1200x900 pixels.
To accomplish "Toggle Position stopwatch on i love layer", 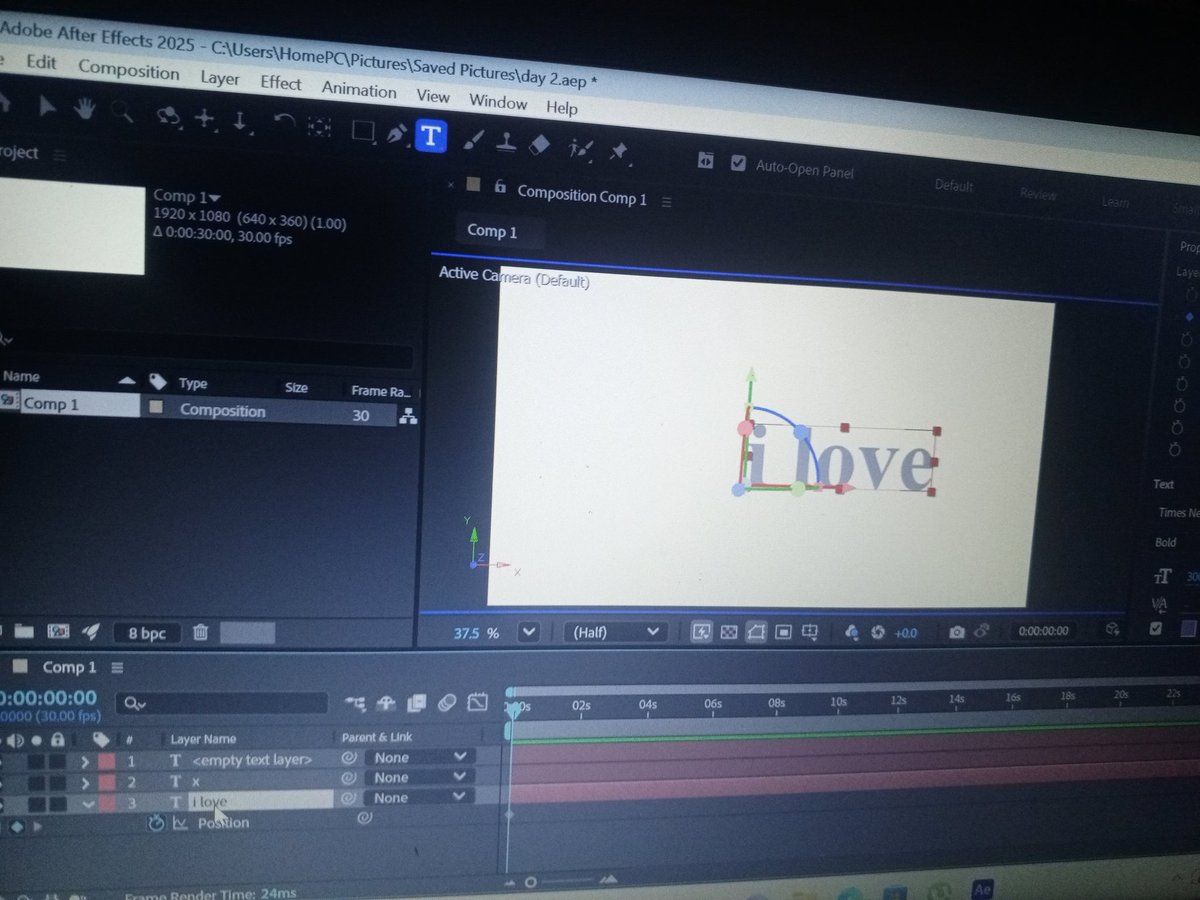I will 156,823.
